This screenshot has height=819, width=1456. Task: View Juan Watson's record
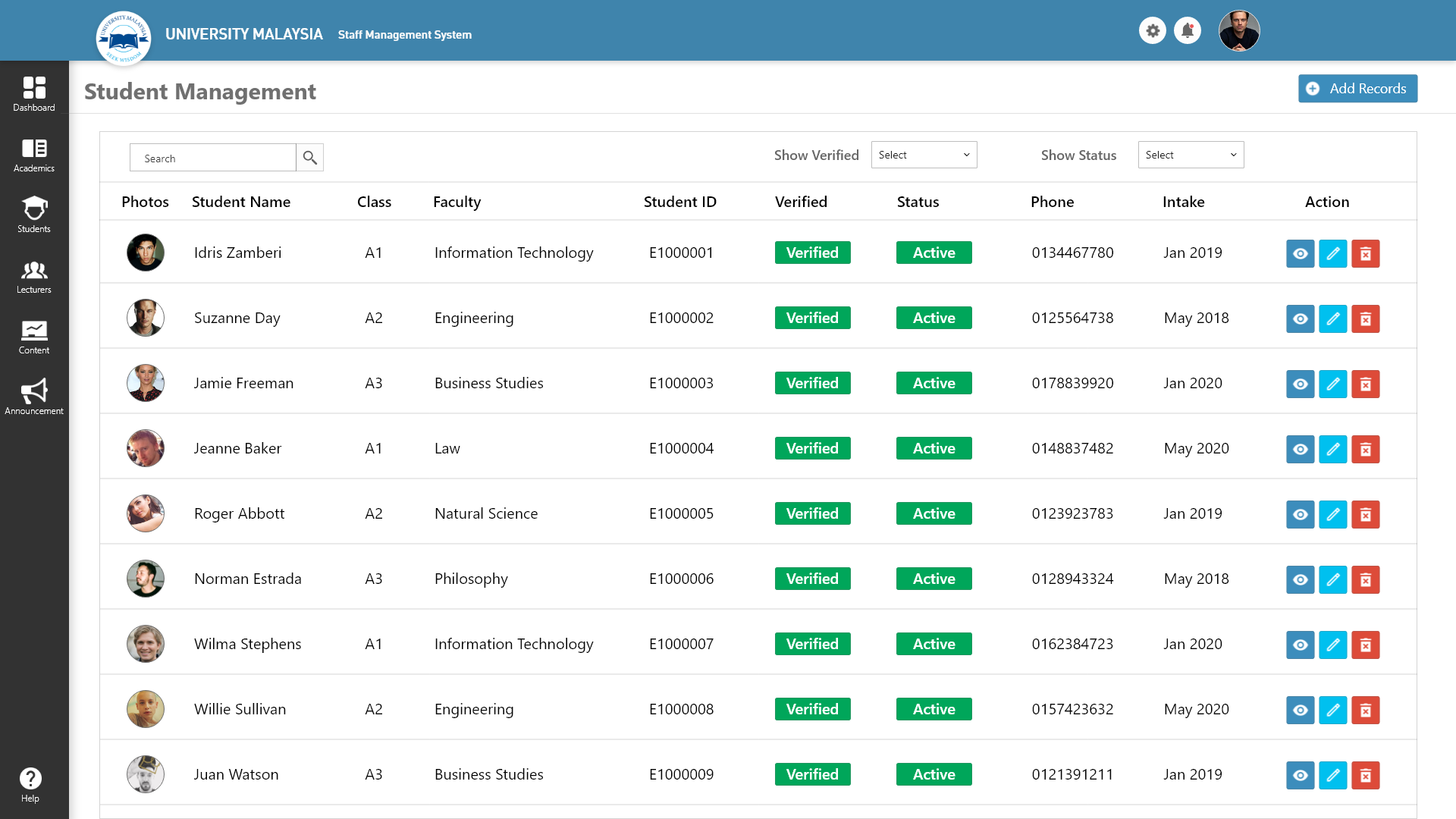tap(1300, 775)
